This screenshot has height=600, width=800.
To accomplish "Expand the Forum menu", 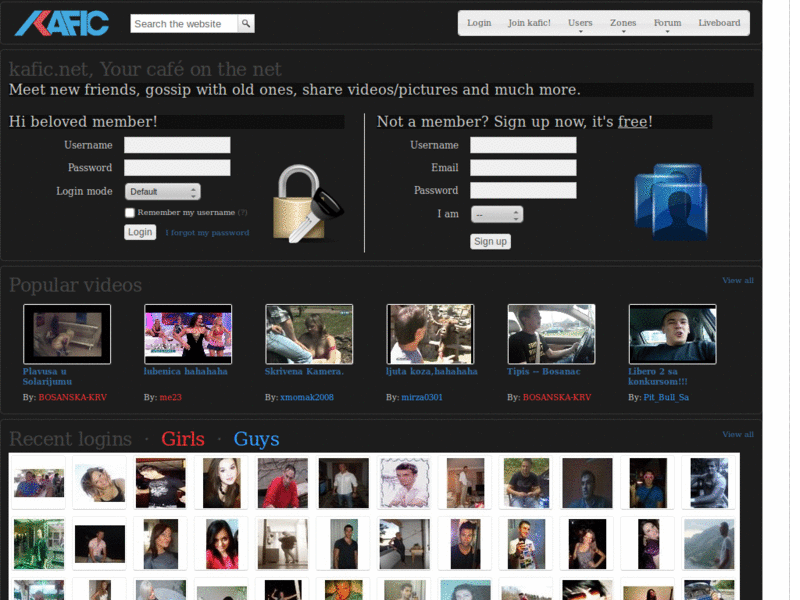I will [x=667, y=23].
